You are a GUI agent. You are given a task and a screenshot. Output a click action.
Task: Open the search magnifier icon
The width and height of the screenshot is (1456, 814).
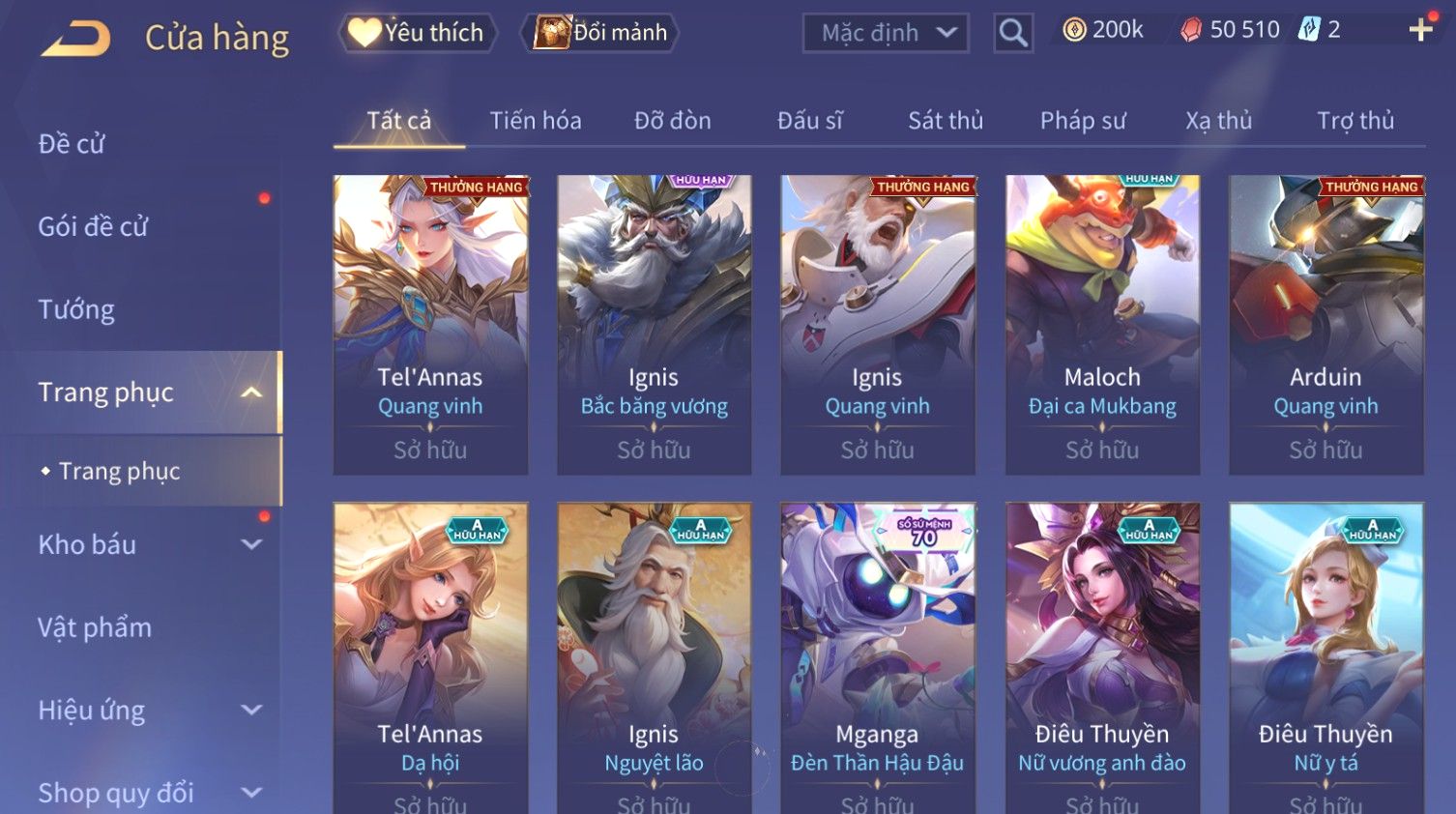click(1013, 33)
